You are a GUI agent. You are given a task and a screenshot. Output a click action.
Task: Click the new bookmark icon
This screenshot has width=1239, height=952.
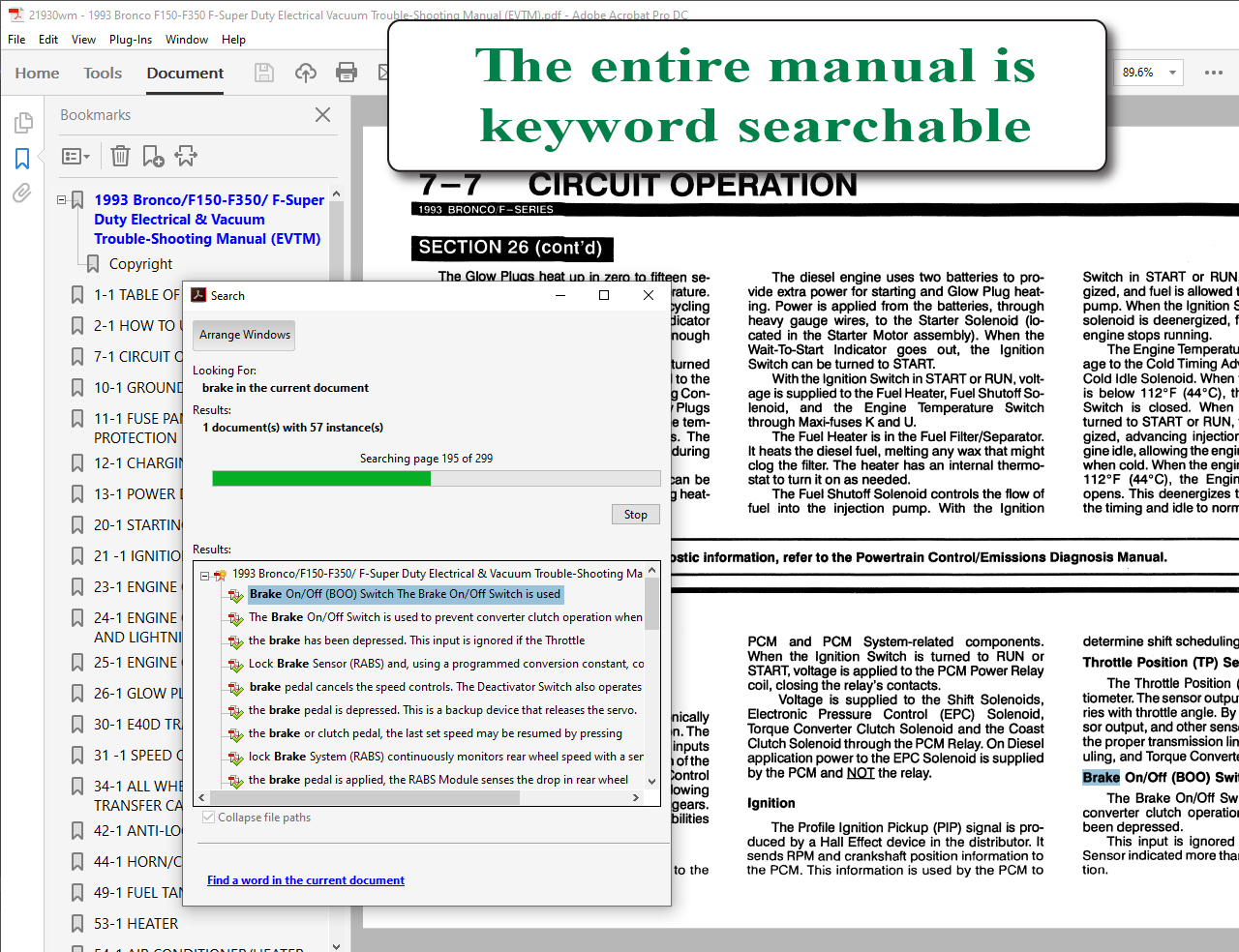click(153, 156)
